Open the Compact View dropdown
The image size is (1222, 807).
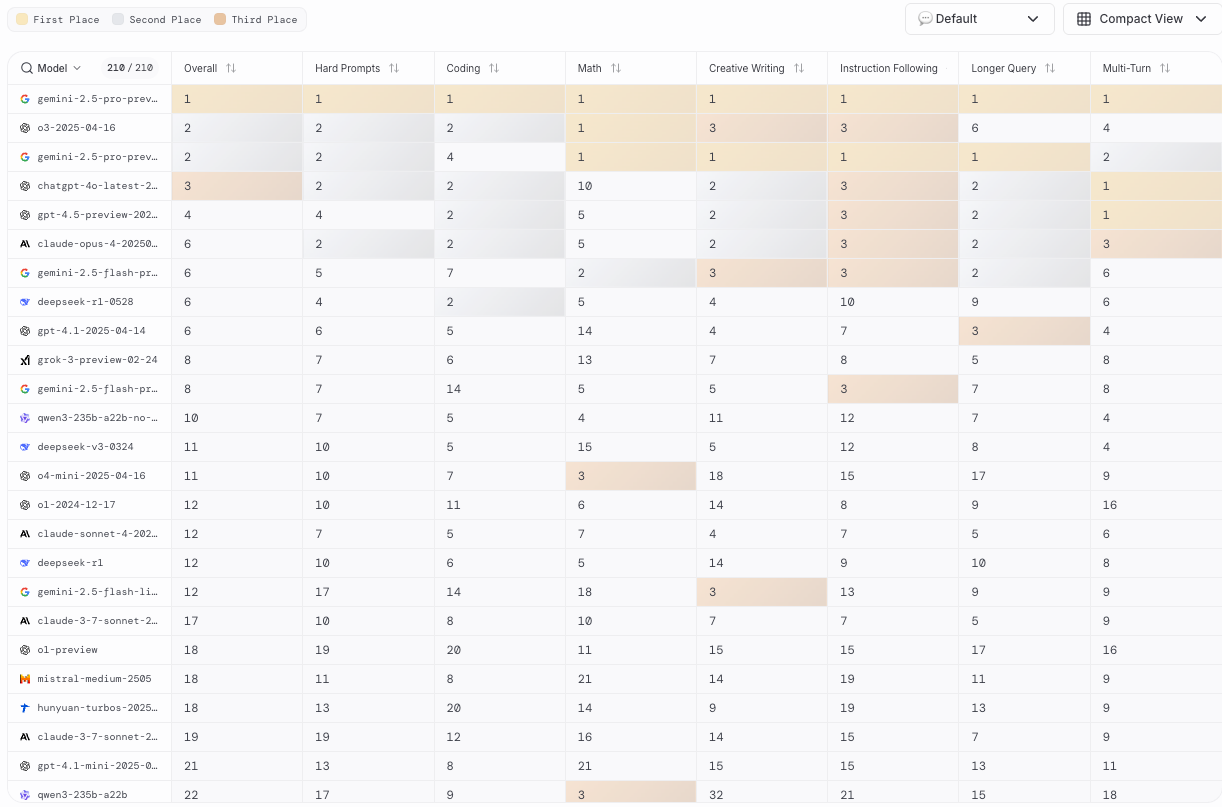[x=1142, y=19]
